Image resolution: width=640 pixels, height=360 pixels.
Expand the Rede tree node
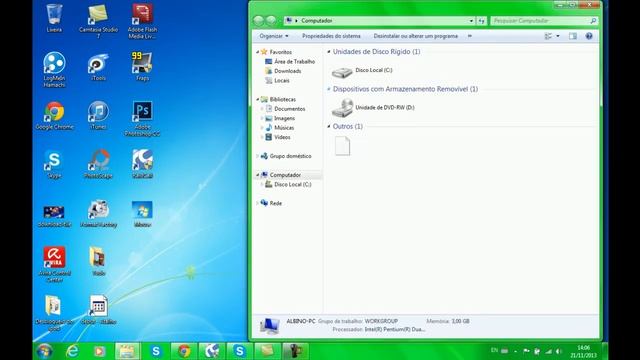click(x=258, y=203)
